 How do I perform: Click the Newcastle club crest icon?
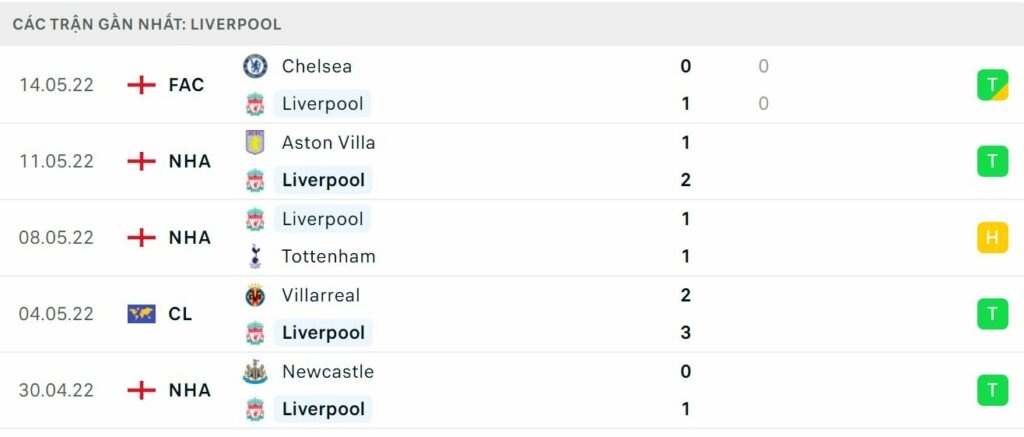pyautogui.click(x=255, y=372)
